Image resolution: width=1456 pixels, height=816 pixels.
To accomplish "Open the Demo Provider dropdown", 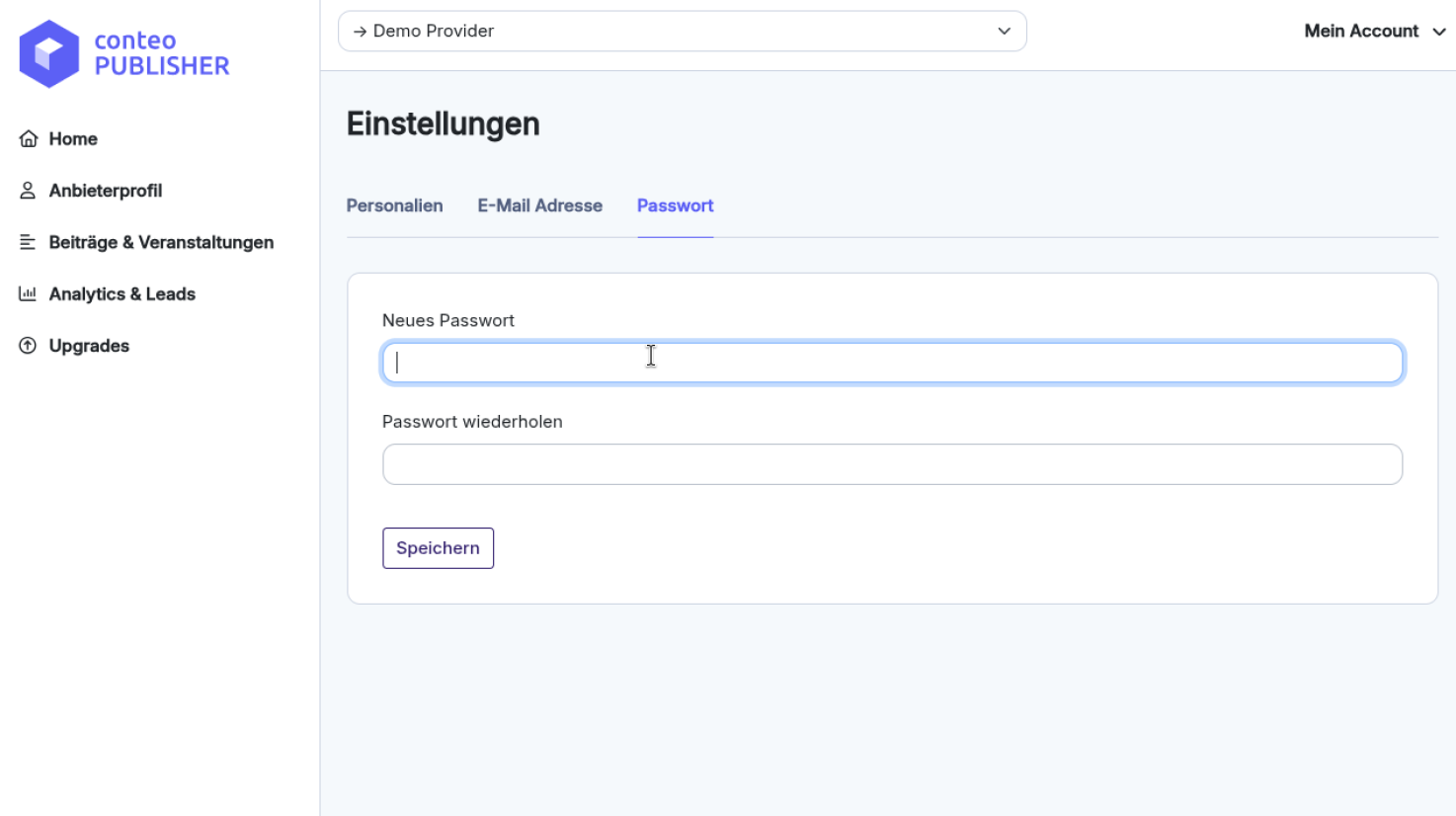I will coord(683,31).
